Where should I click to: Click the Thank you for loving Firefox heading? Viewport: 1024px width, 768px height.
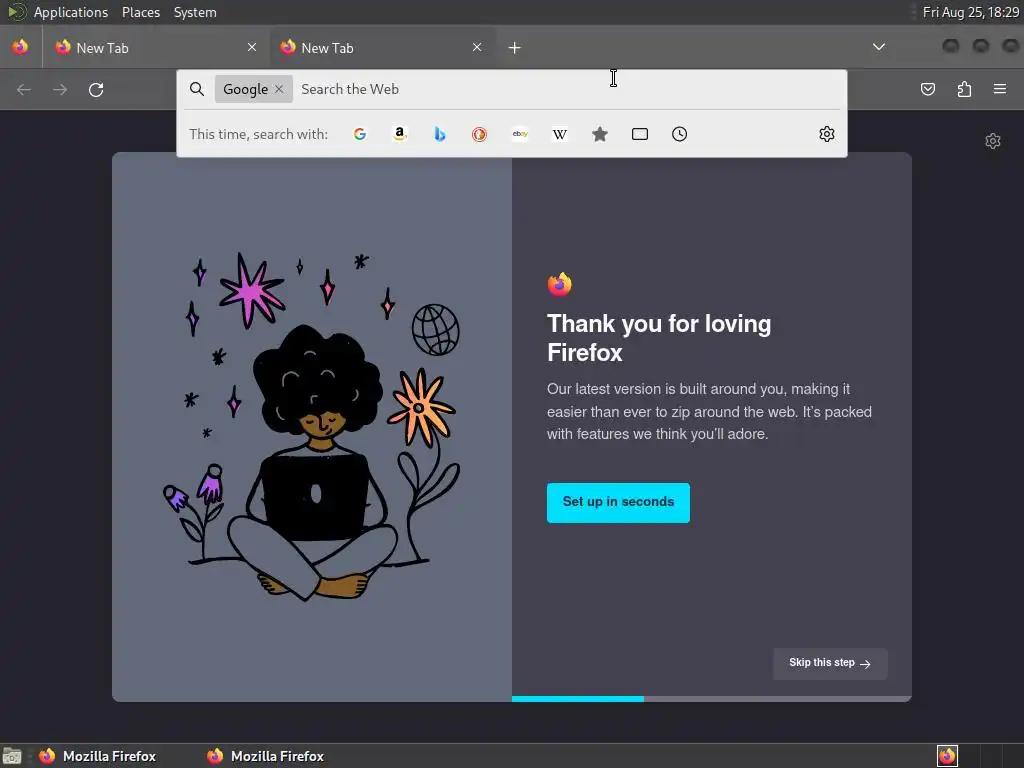coord(659,338)
